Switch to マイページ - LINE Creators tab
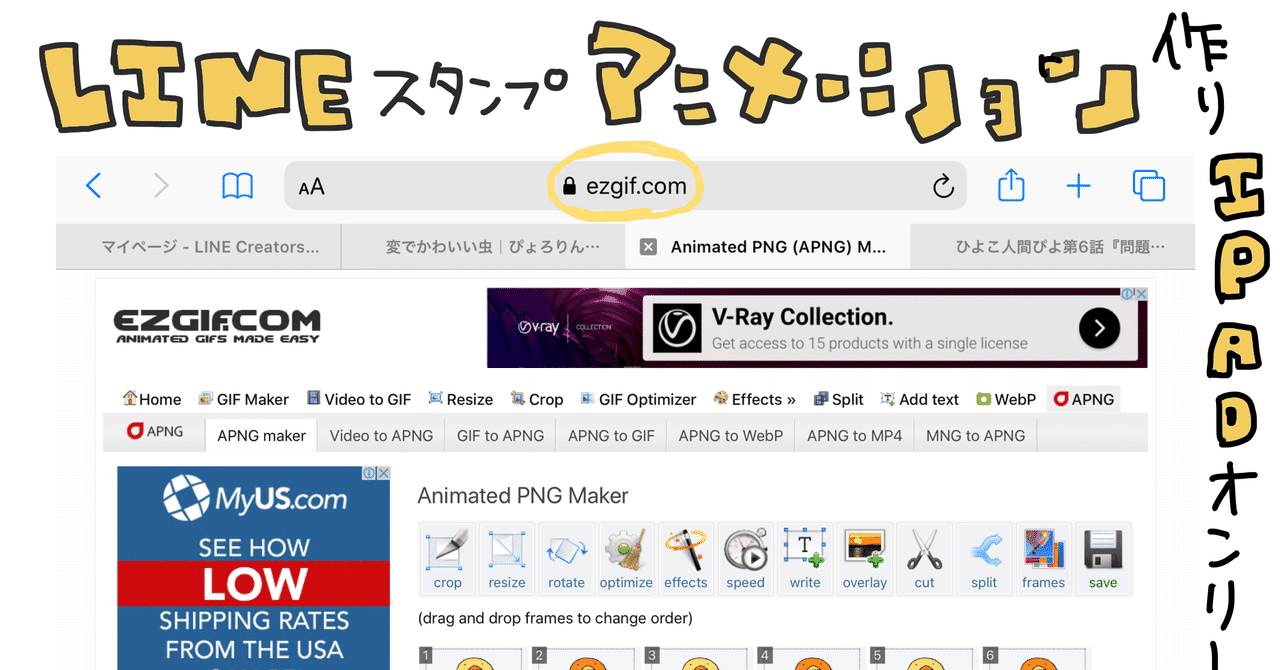This screenshot has height=670, width=1280. coord(198,247)
